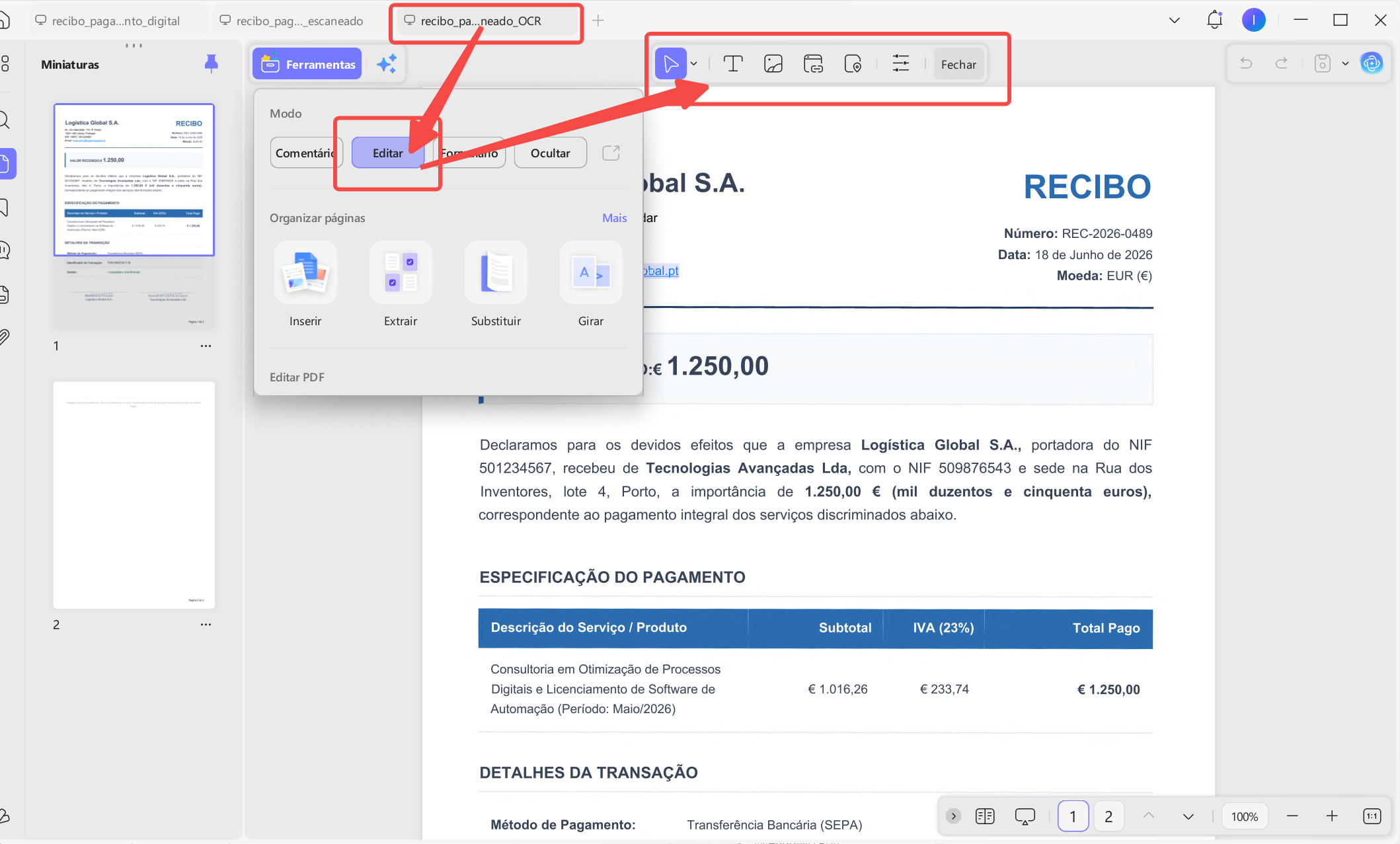Open the 100% zoom level box
Viewport: 1400px width, 844px height.
1245,816
